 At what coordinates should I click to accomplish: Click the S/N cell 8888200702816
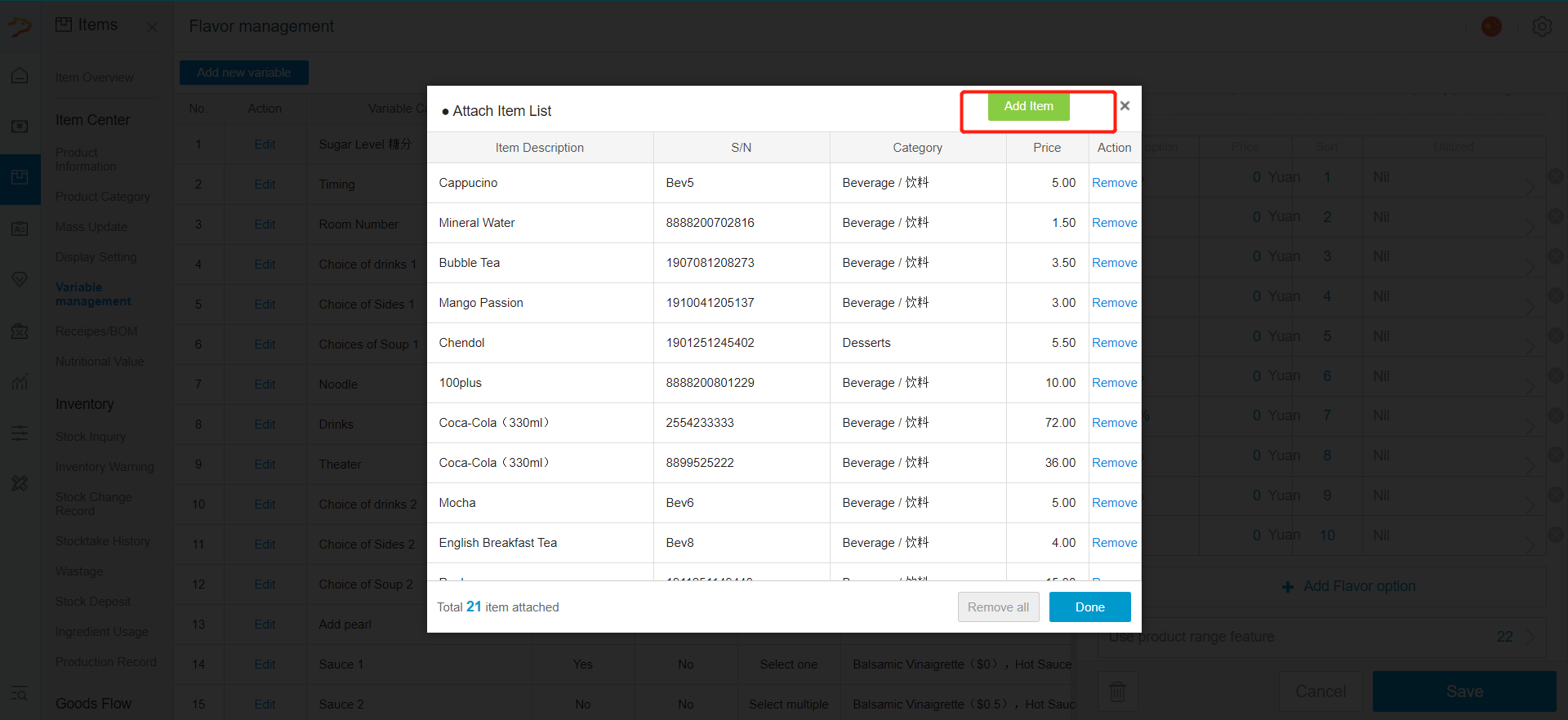pyautogui.click(x=742, y=223)
